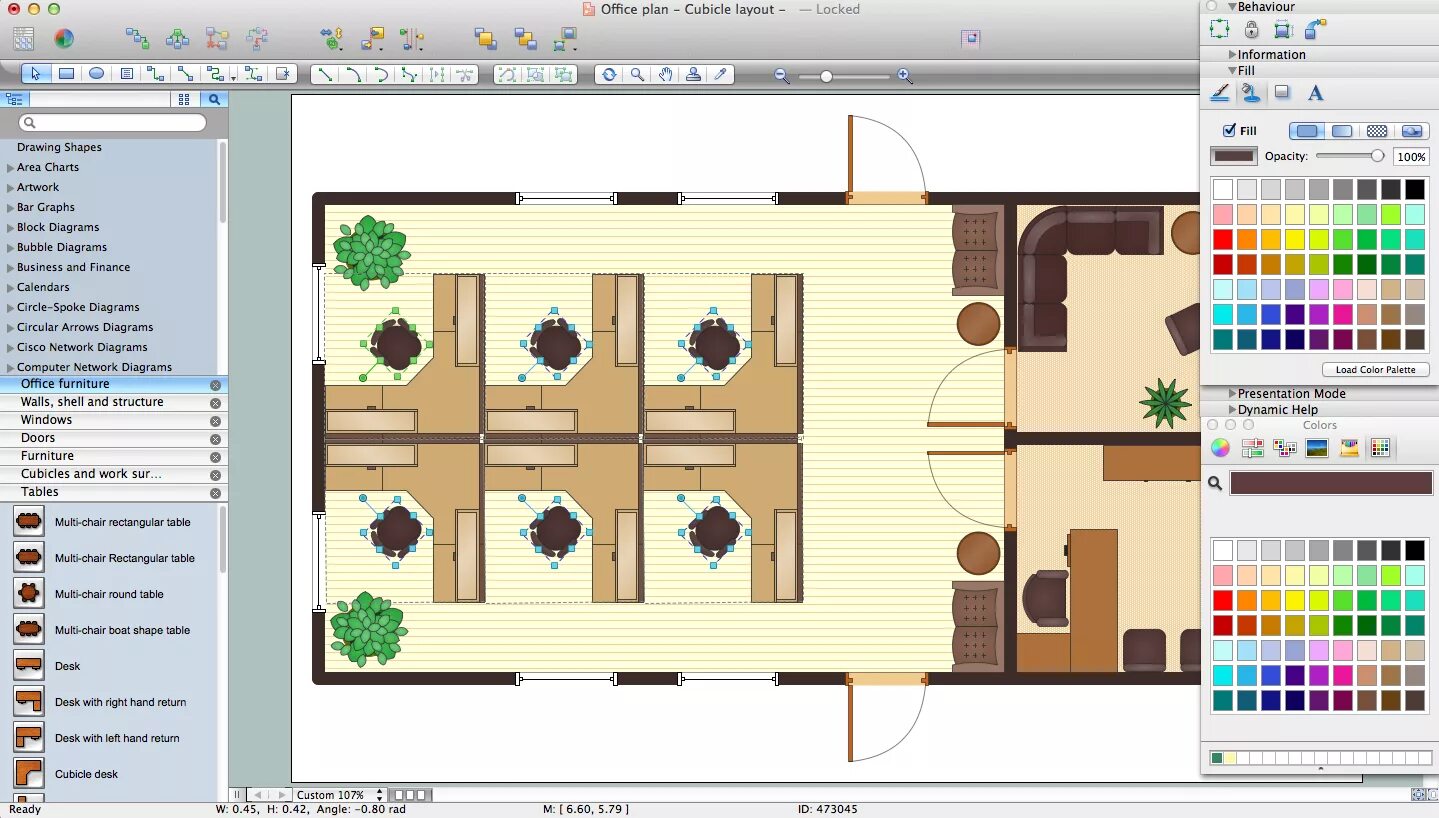Close the Furniture library
1439x818 pixels.
[215, 457]
